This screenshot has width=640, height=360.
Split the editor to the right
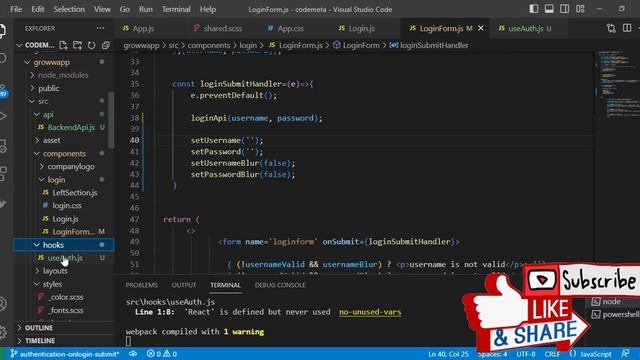(x=627, y=28)
